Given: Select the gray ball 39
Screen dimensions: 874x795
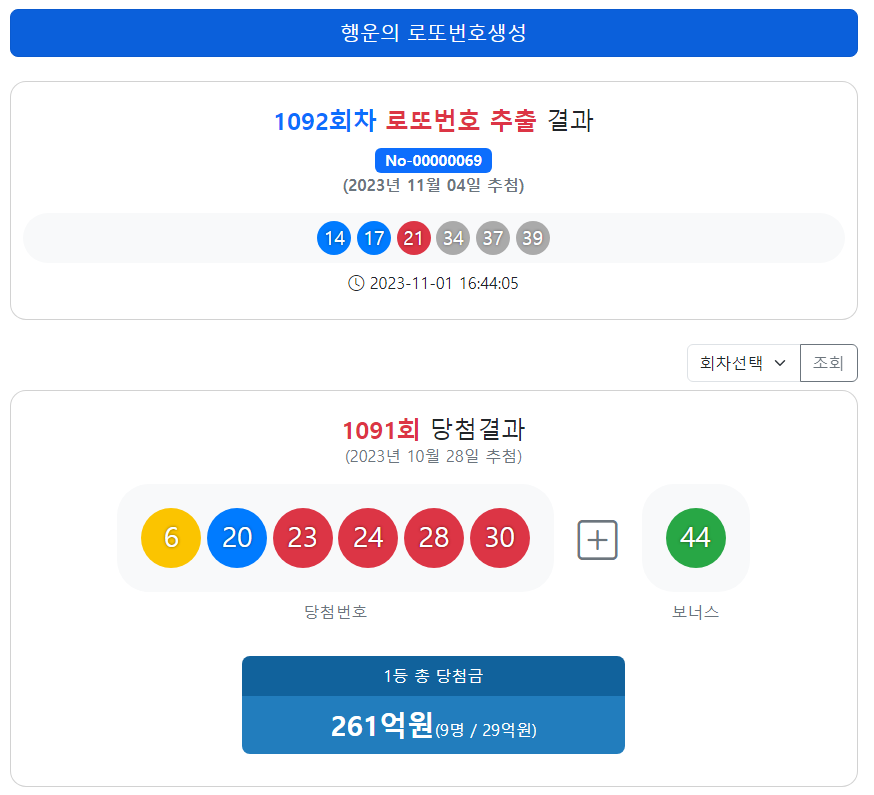Looking at the screenshot, I should click(533, 237).
